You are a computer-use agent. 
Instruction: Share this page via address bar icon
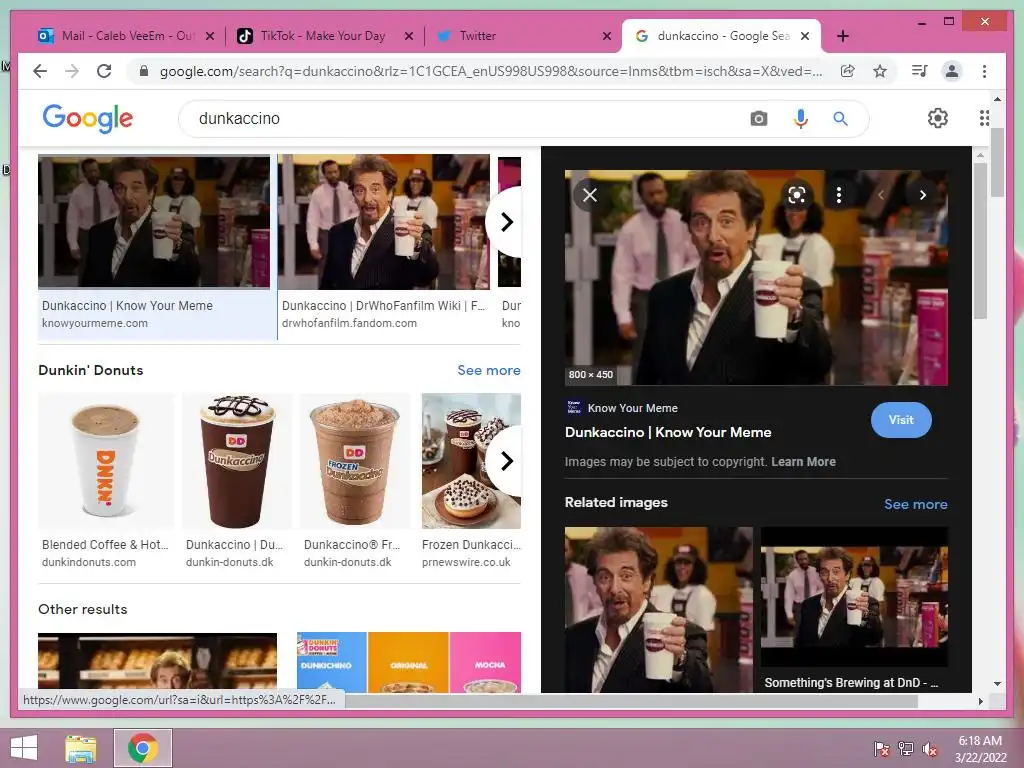tap(848, 71)
